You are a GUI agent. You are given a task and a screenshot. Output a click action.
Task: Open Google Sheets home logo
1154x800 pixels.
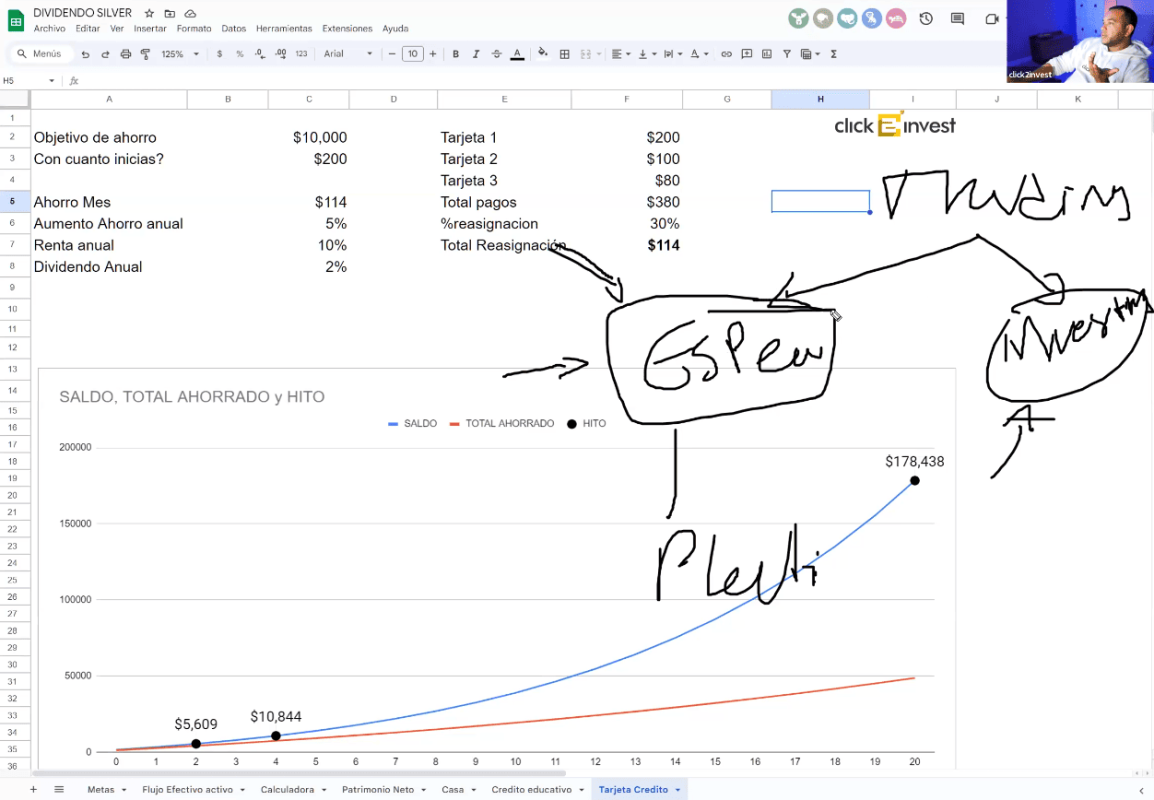coord(15,21)
